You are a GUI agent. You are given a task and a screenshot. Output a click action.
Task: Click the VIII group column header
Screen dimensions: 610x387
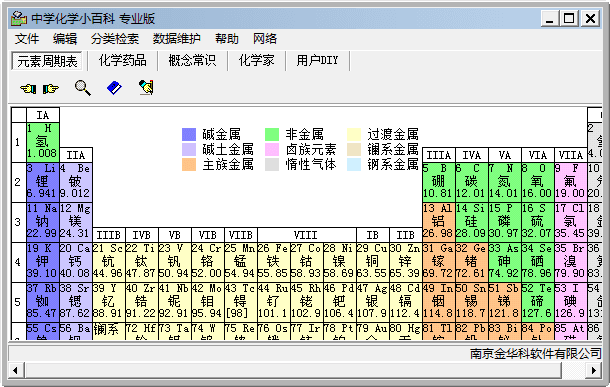(x=307, y=235)
